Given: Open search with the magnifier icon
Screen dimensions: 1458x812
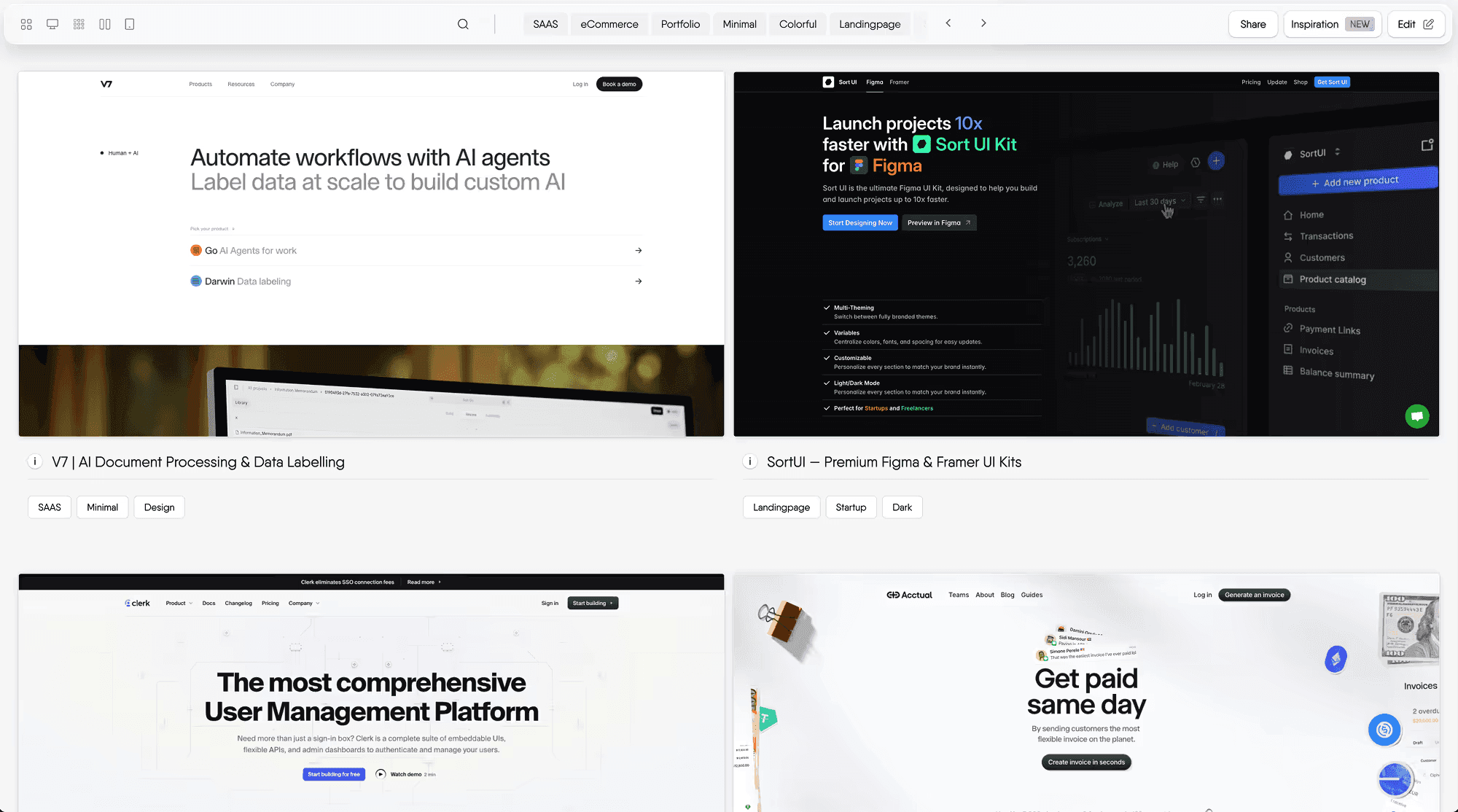Looking at the screenshot, I should (x=463, y=24).
